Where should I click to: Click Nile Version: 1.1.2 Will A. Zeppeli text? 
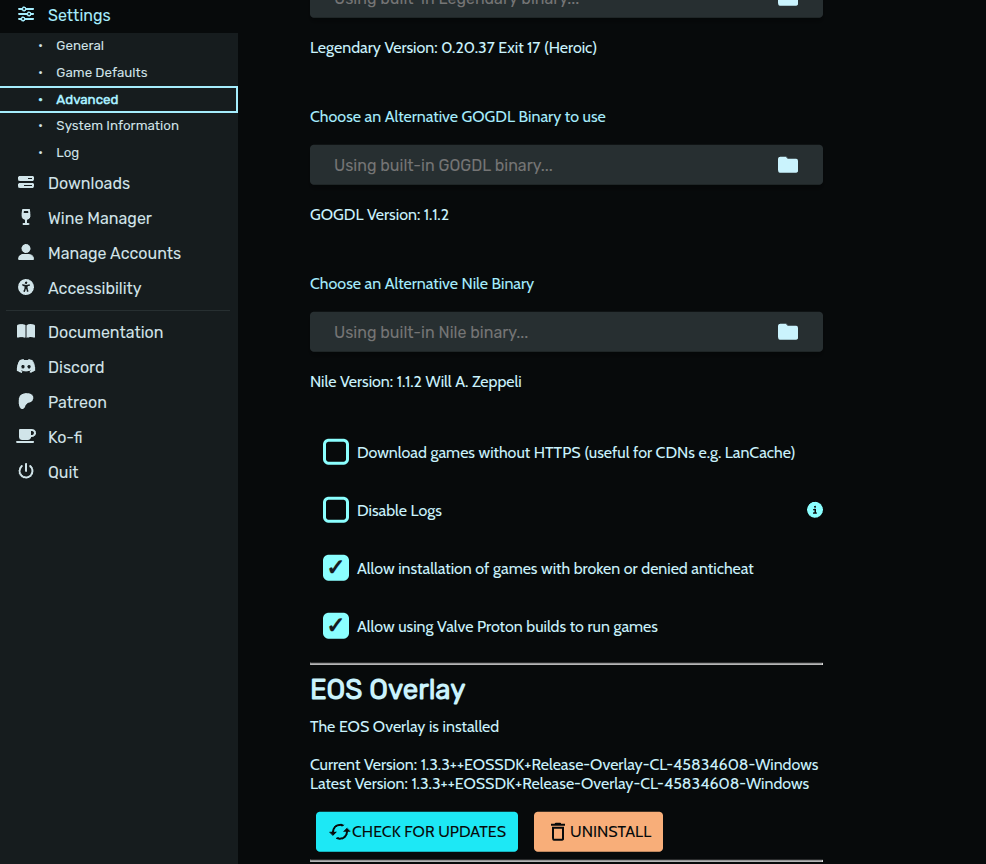tap(416, 382)
